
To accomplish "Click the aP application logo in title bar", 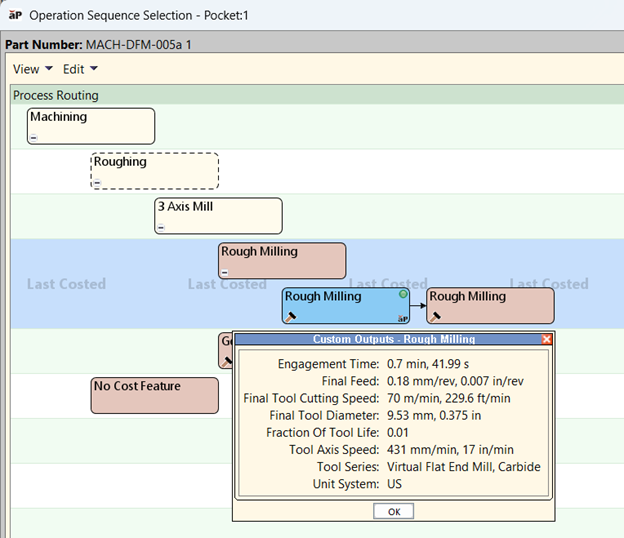I will 14,16.
